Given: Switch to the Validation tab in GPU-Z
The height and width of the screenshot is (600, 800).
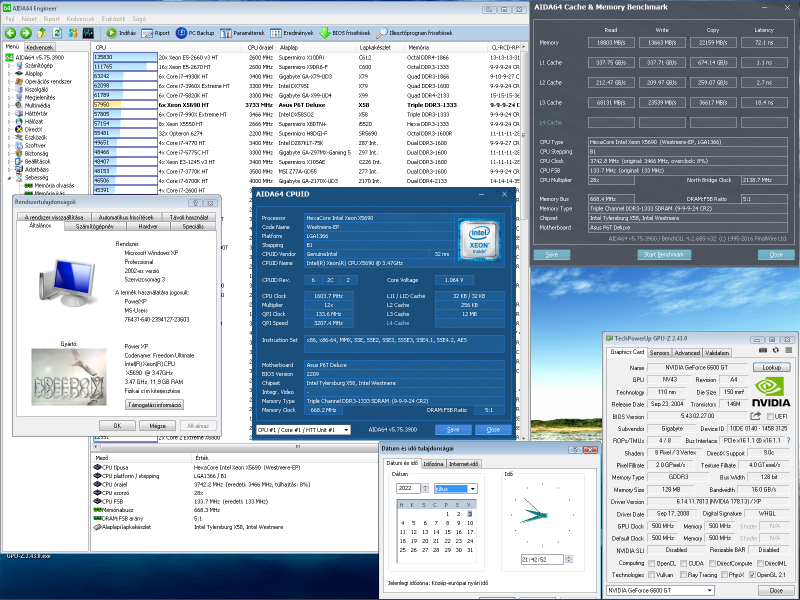Looking at the screenshot, I should (x=717, y=353).
